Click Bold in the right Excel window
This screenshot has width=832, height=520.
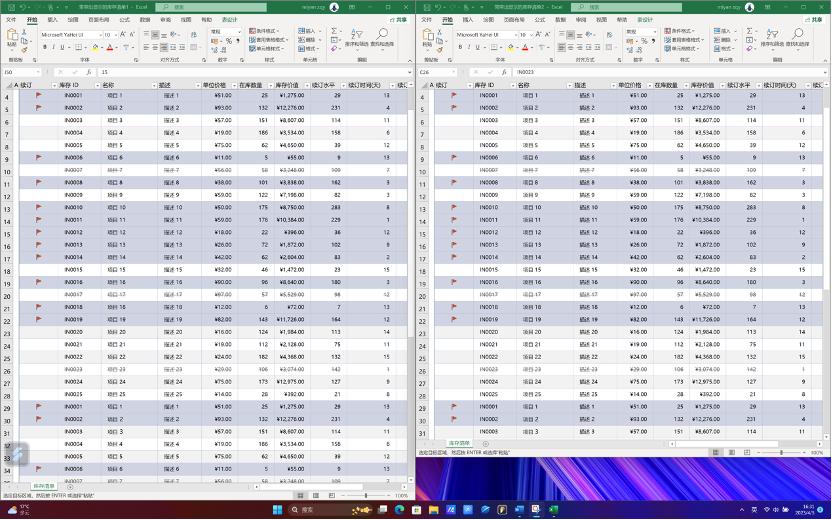[x=460, y=47]
